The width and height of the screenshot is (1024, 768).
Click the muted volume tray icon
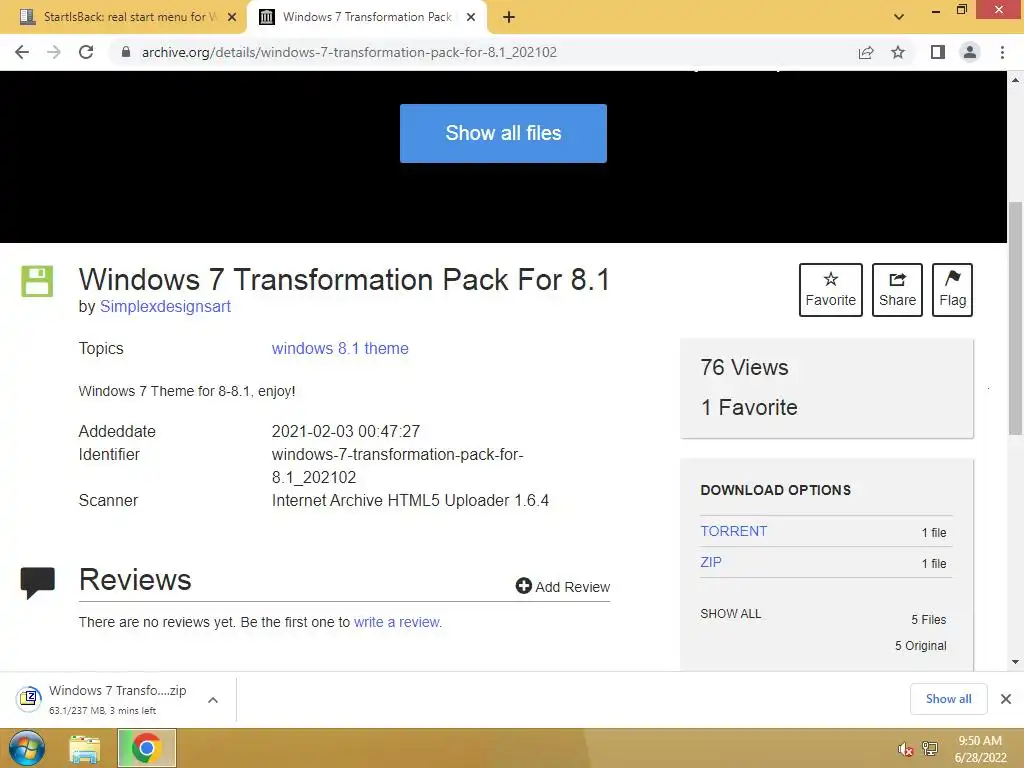point(905,750)
